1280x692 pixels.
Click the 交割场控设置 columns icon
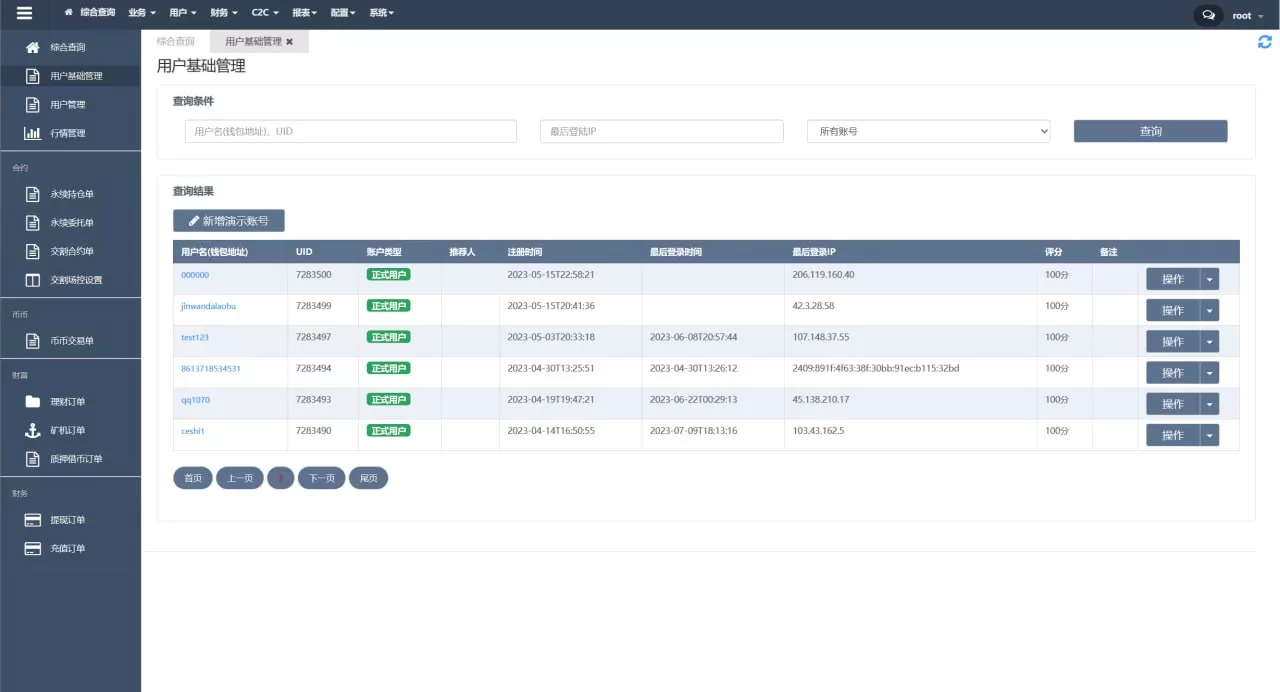click(x=33, y=280)
